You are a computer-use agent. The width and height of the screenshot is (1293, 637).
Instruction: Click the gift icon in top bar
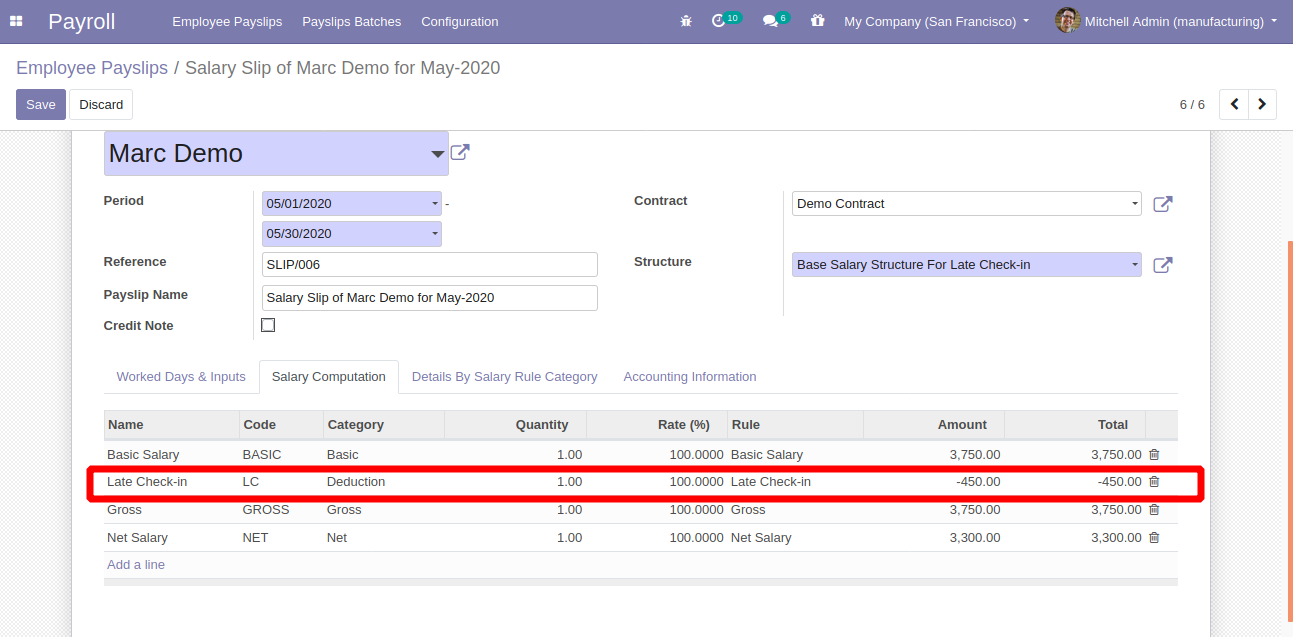point(817,21)
